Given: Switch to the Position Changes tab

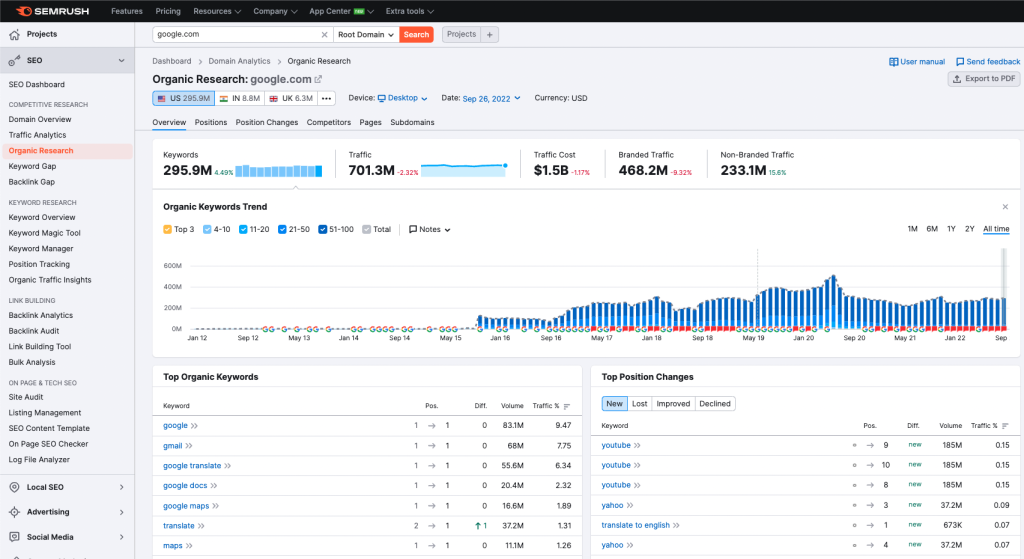Looking at the screenshot, I should (x=266, y=122).
